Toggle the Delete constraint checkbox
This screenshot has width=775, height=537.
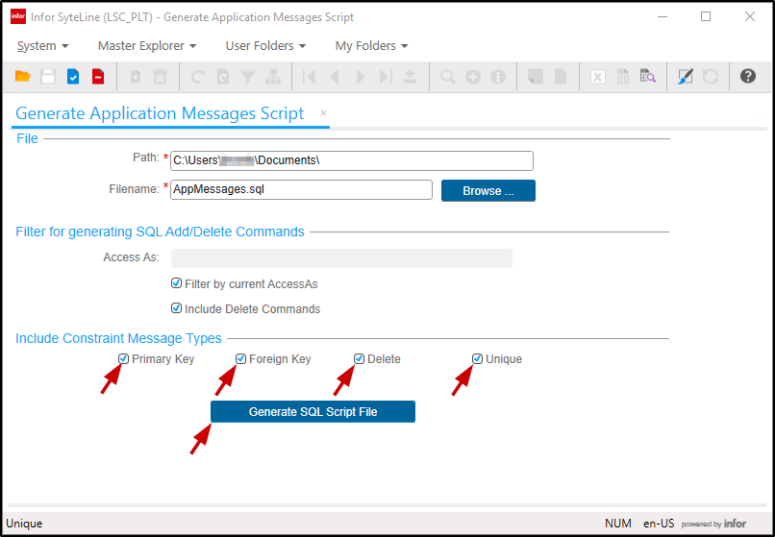tap(359, 358)
